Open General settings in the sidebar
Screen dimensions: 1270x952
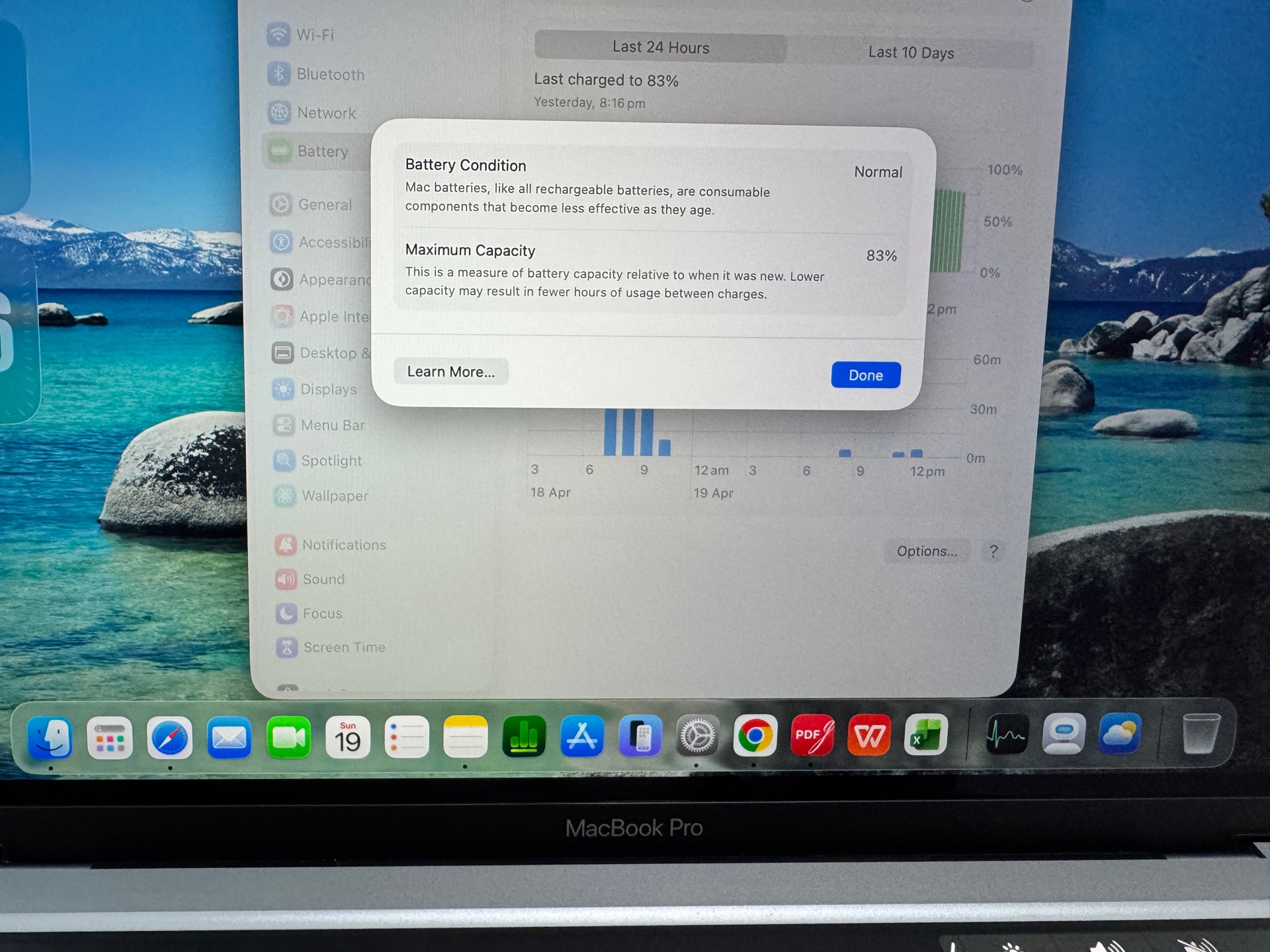pos(311,204)
